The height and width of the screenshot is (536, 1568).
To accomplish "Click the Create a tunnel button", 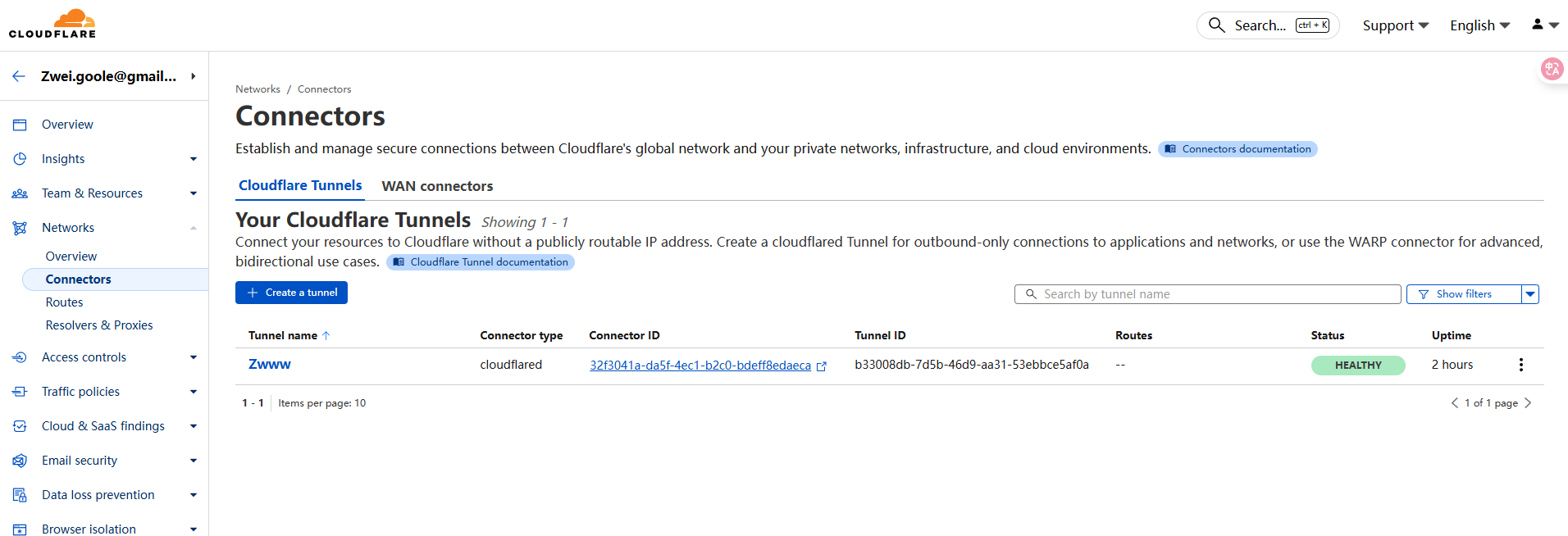I will click(x=291, y=293).
